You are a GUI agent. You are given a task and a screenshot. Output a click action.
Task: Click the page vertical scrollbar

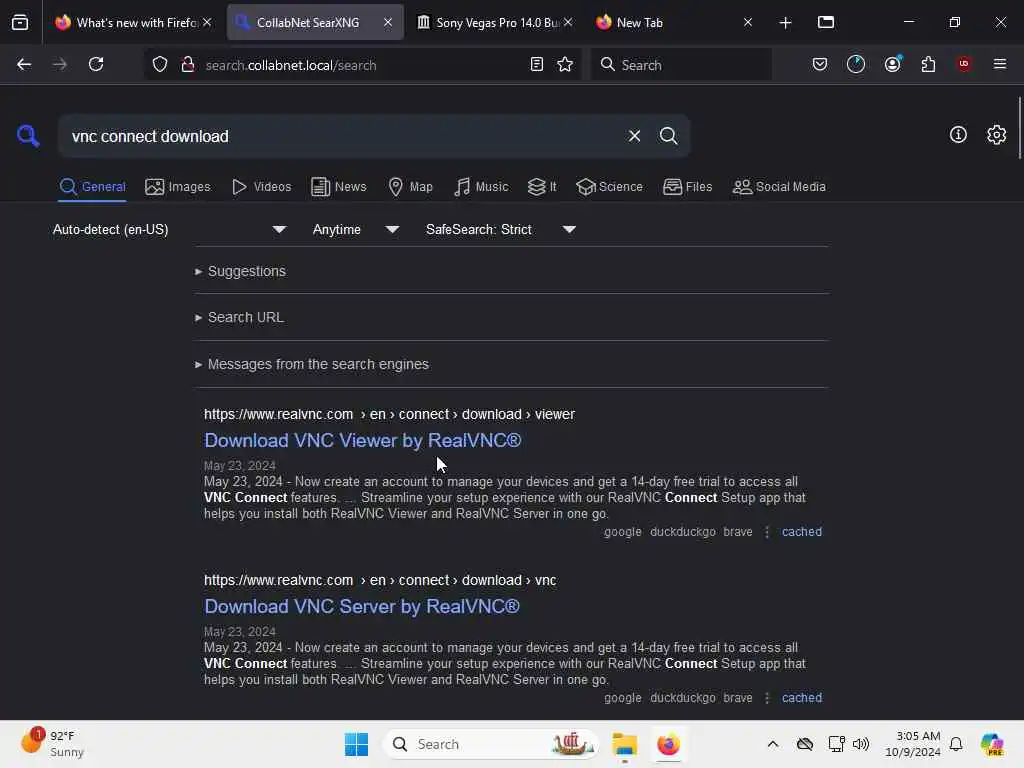(1019, 128)
